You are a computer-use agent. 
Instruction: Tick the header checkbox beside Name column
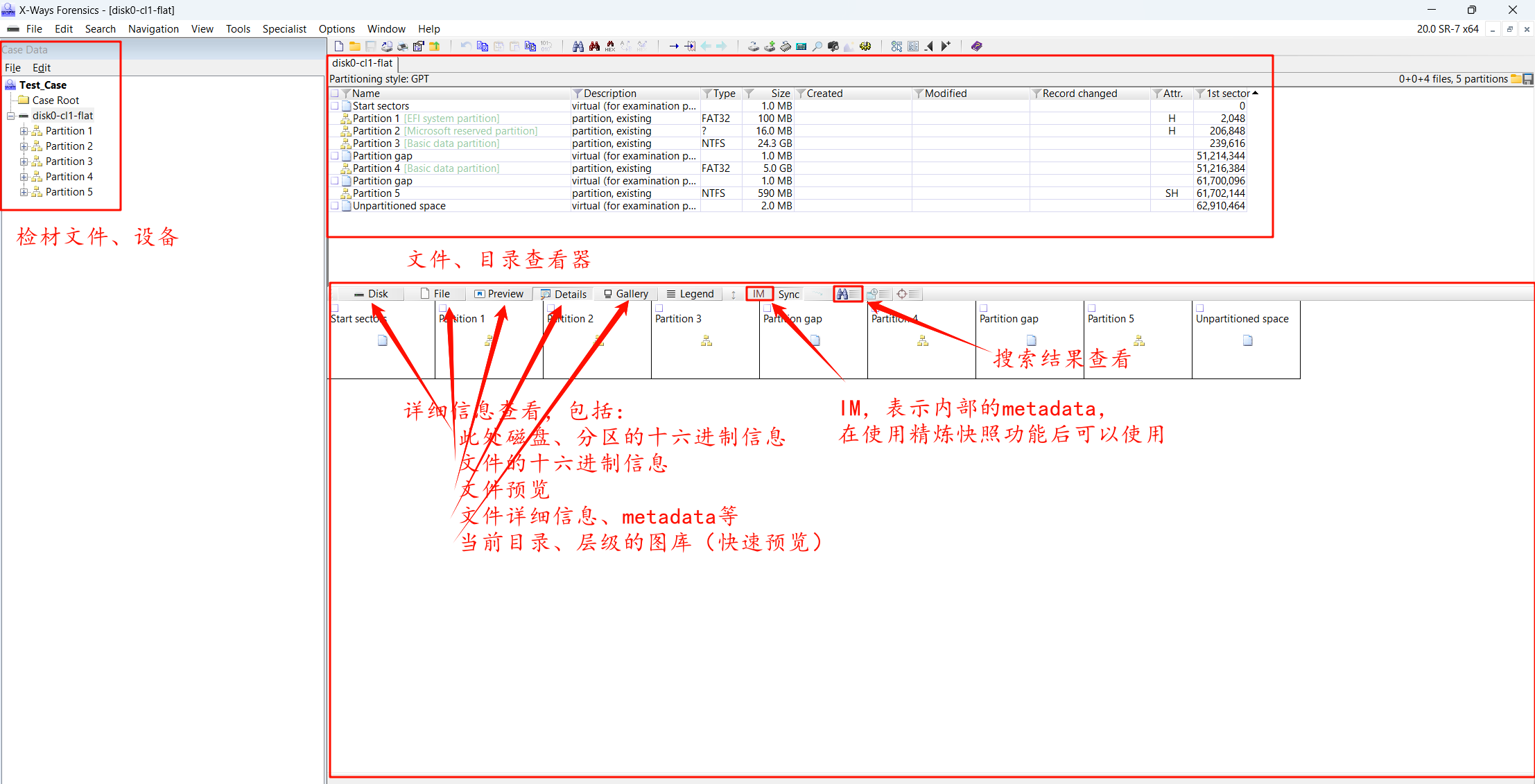(x=335, y=94)
